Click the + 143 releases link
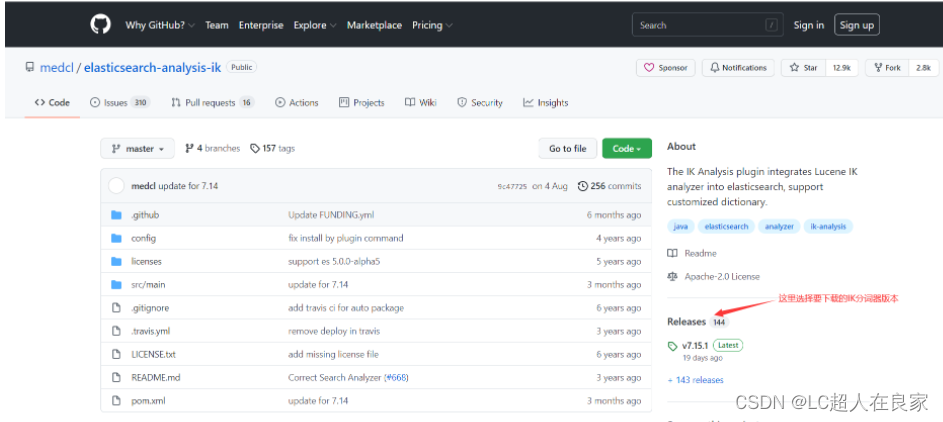943x422 pixels. coord(696,380)
